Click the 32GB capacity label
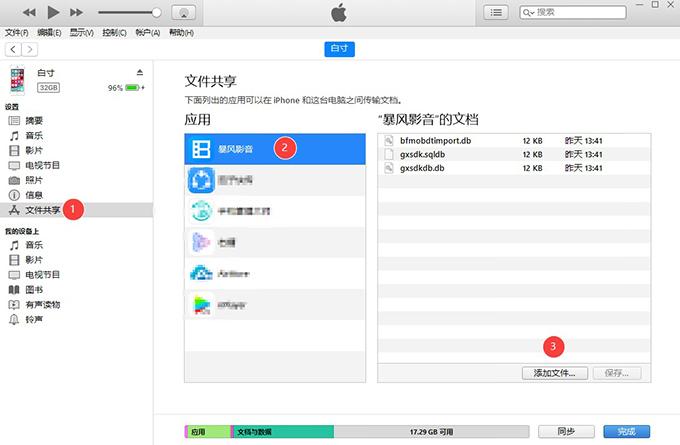 pos(48,88)
